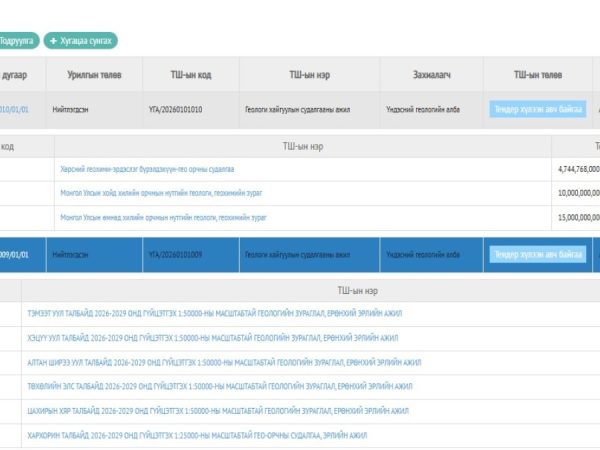
Task: Open Тендер хүлээн авч байгаа badge in highlighted blue row
Action: tap(538, 254)
